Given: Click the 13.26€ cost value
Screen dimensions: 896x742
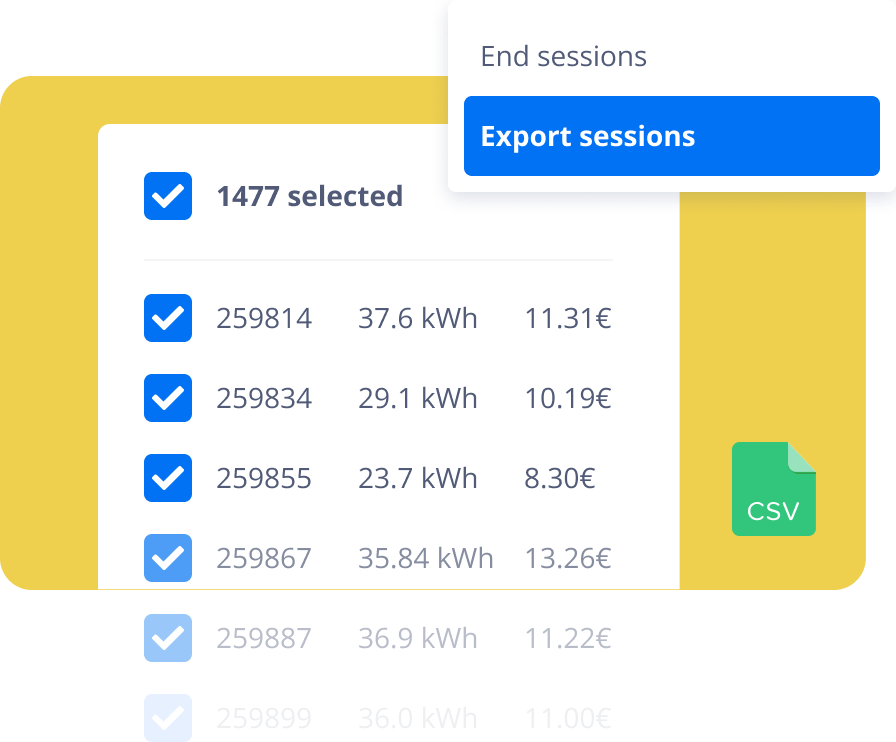Looking at the screenshot, I should click(568, 559).
